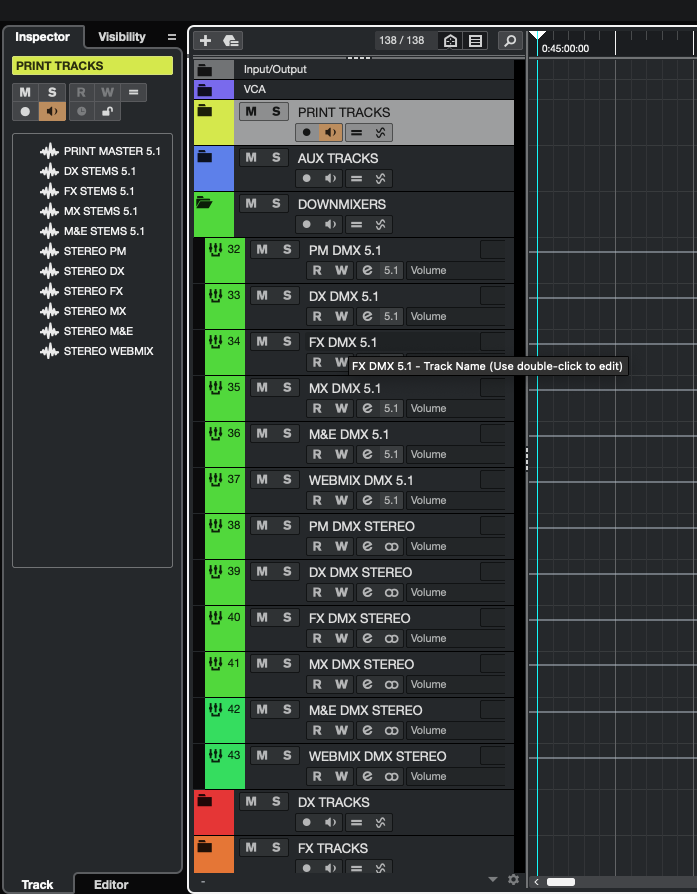Click the yellow PRINT TRACKS folder icon
Screen dimensions: 697x894
tap(205, 111)
